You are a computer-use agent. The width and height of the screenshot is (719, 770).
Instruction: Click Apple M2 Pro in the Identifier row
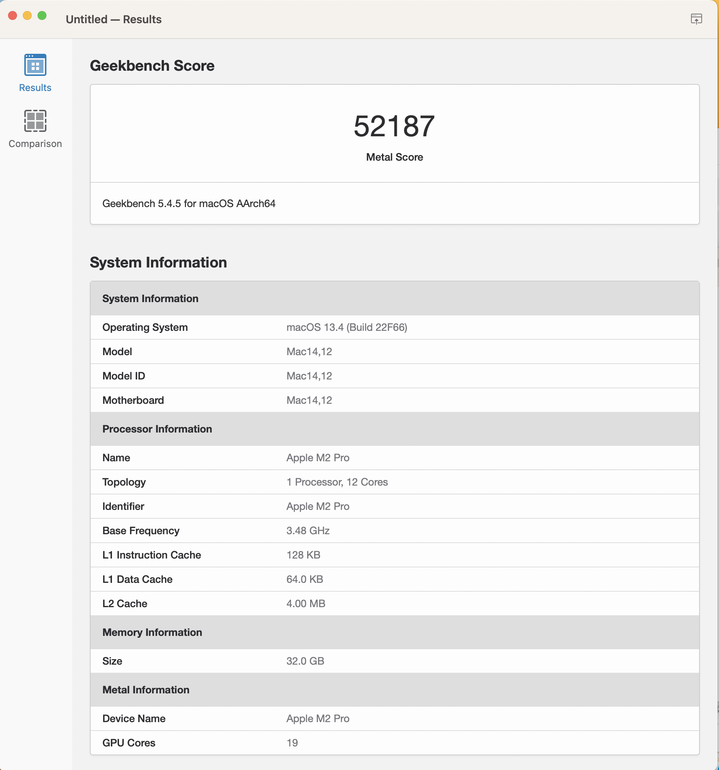[x=318, y=506]
